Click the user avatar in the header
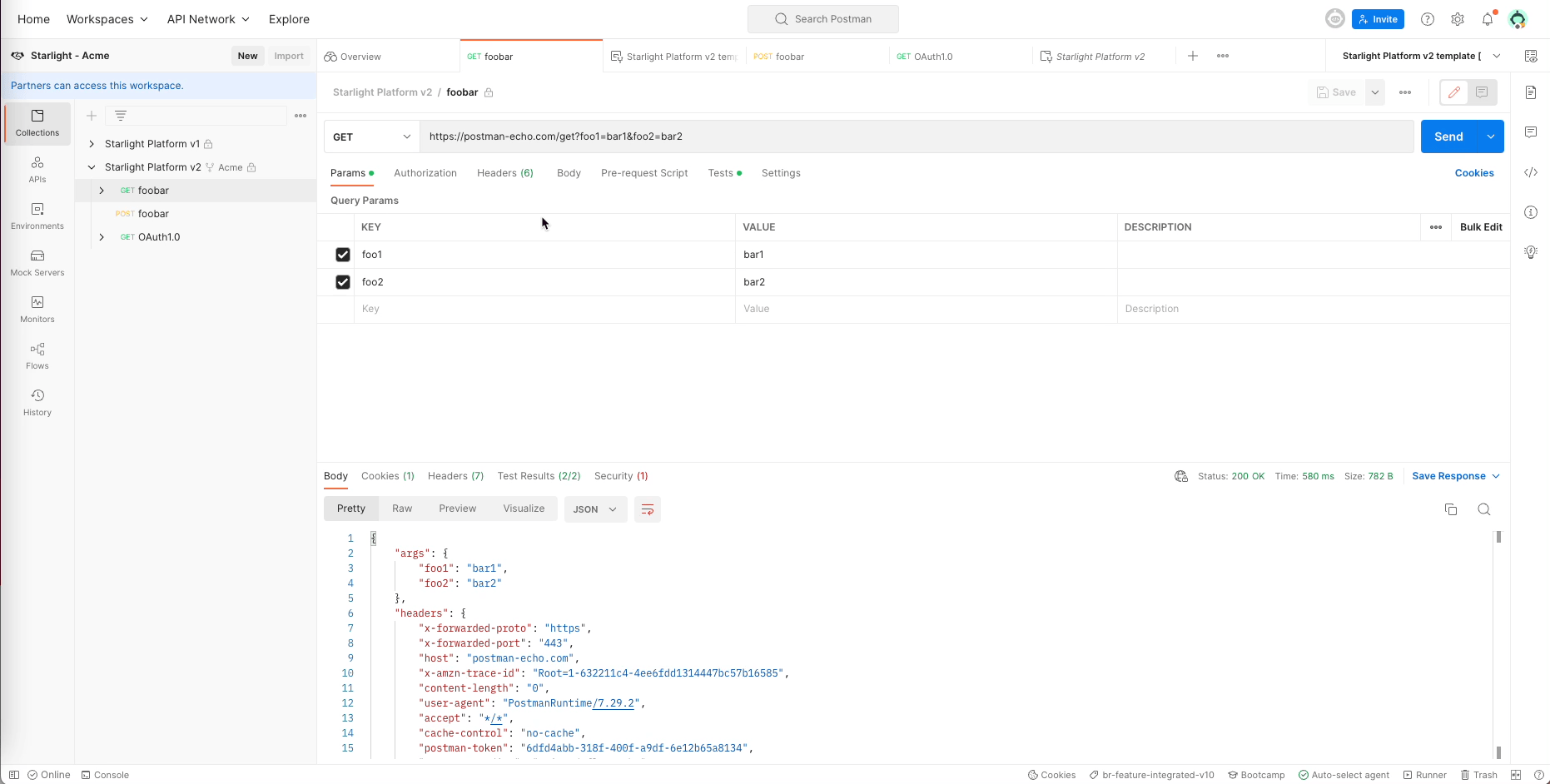 click(x=1518, y=19)
